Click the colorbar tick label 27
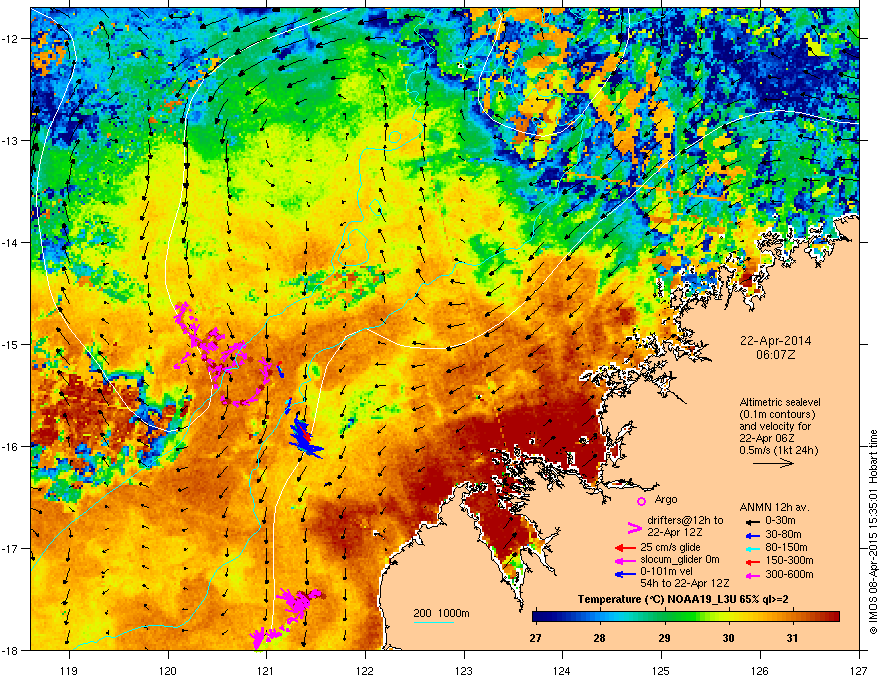Viewport: 880px width, 680px height. coord(535,638)
